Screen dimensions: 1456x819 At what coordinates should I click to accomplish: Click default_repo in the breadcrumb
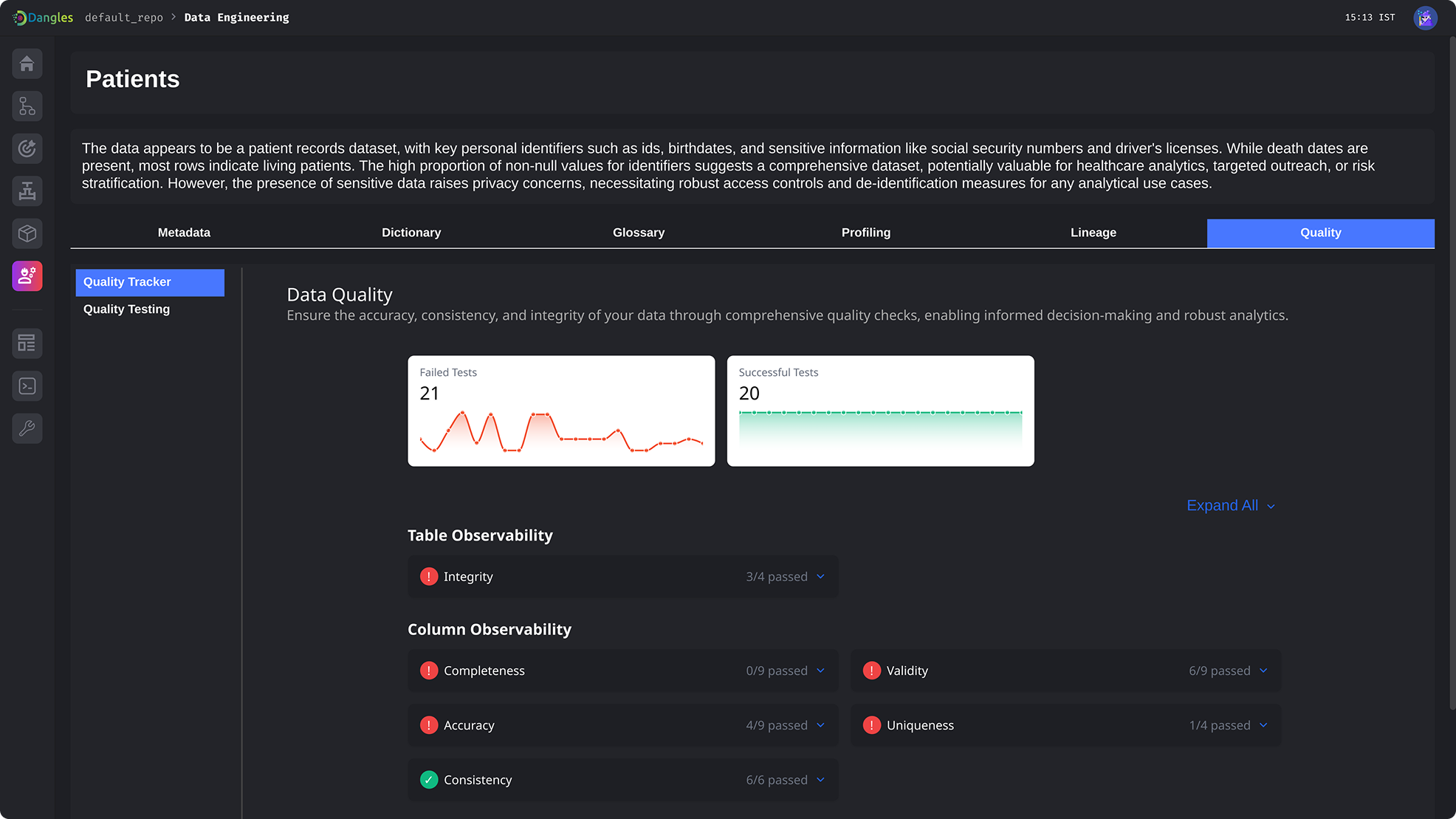coord(124,18)
